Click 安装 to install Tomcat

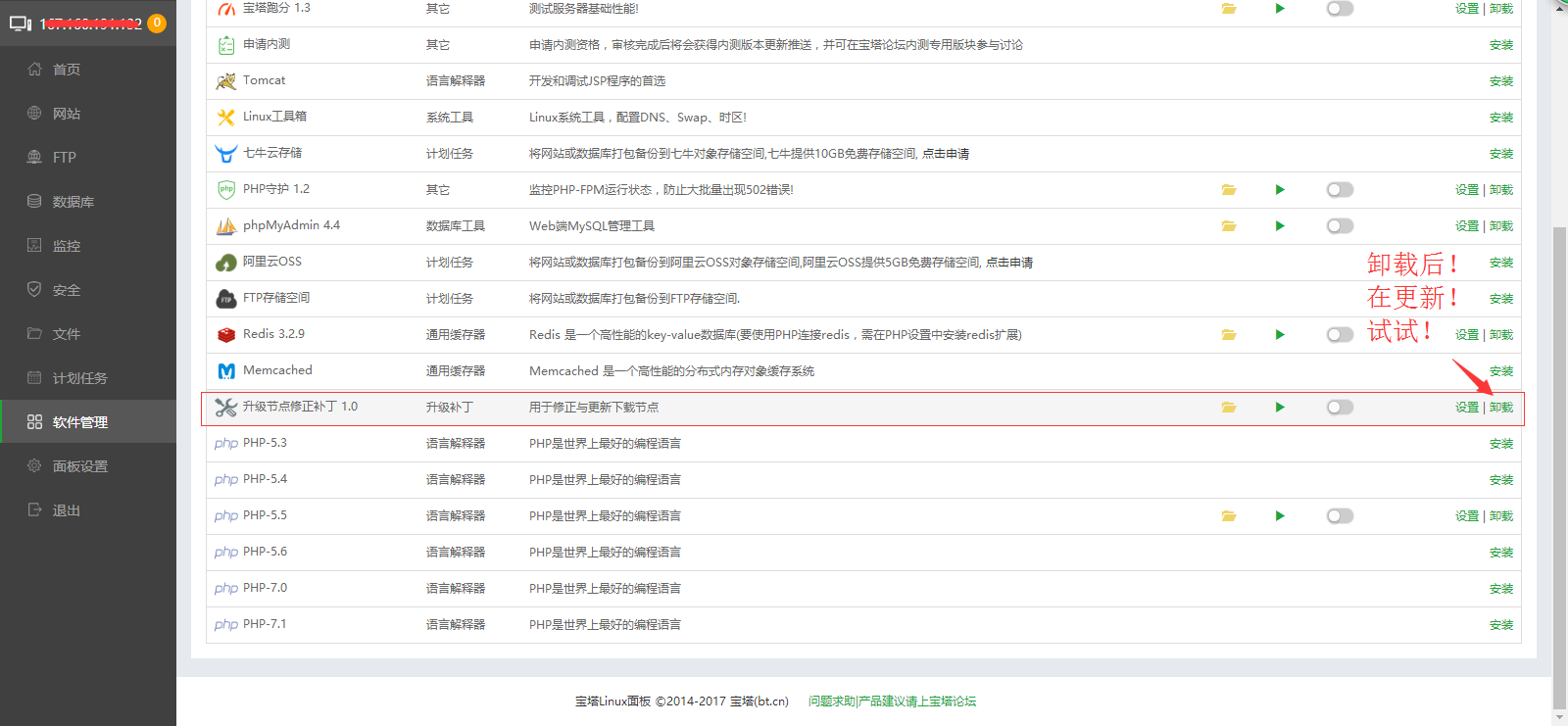(1501, 81)
